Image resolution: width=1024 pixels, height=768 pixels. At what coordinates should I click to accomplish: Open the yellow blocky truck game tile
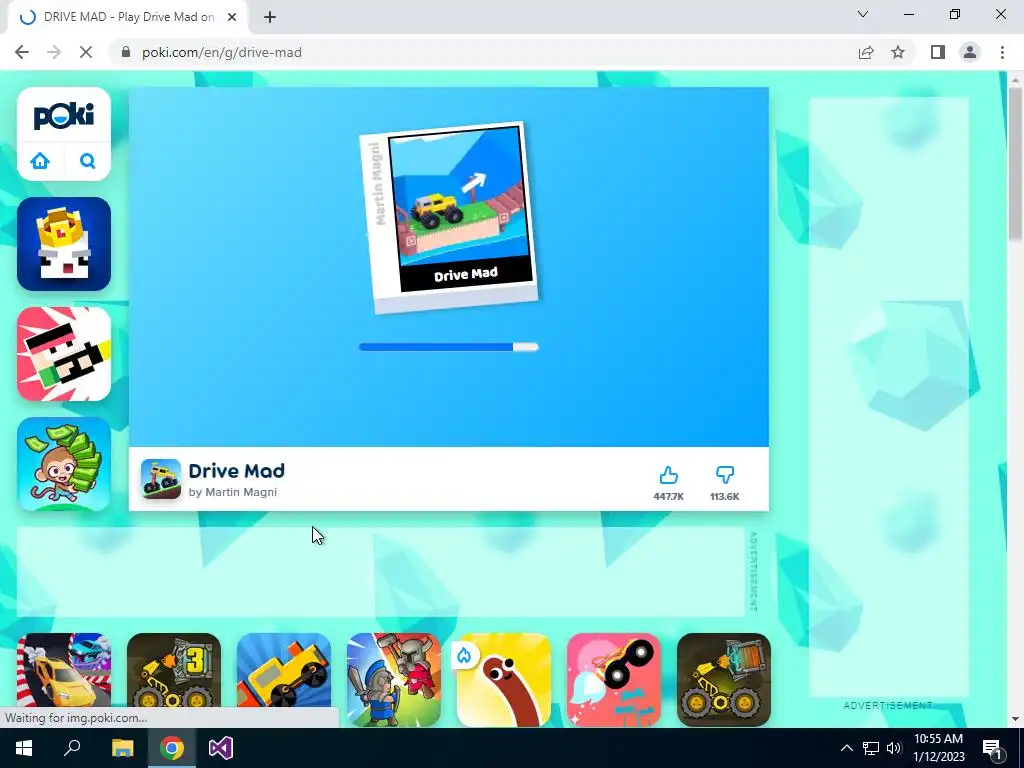[x=283, y=679]
